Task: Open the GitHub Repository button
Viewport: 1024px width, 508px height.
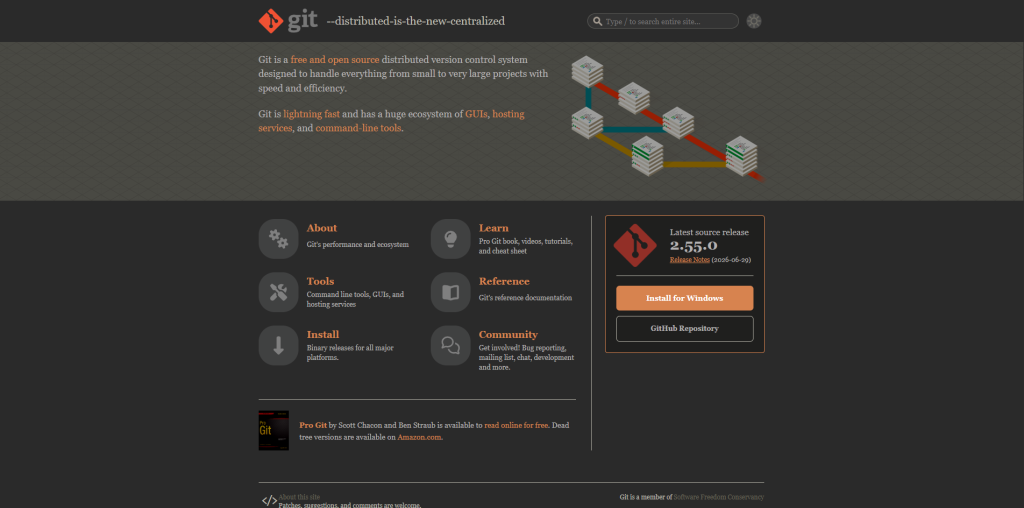Action: 684,328
